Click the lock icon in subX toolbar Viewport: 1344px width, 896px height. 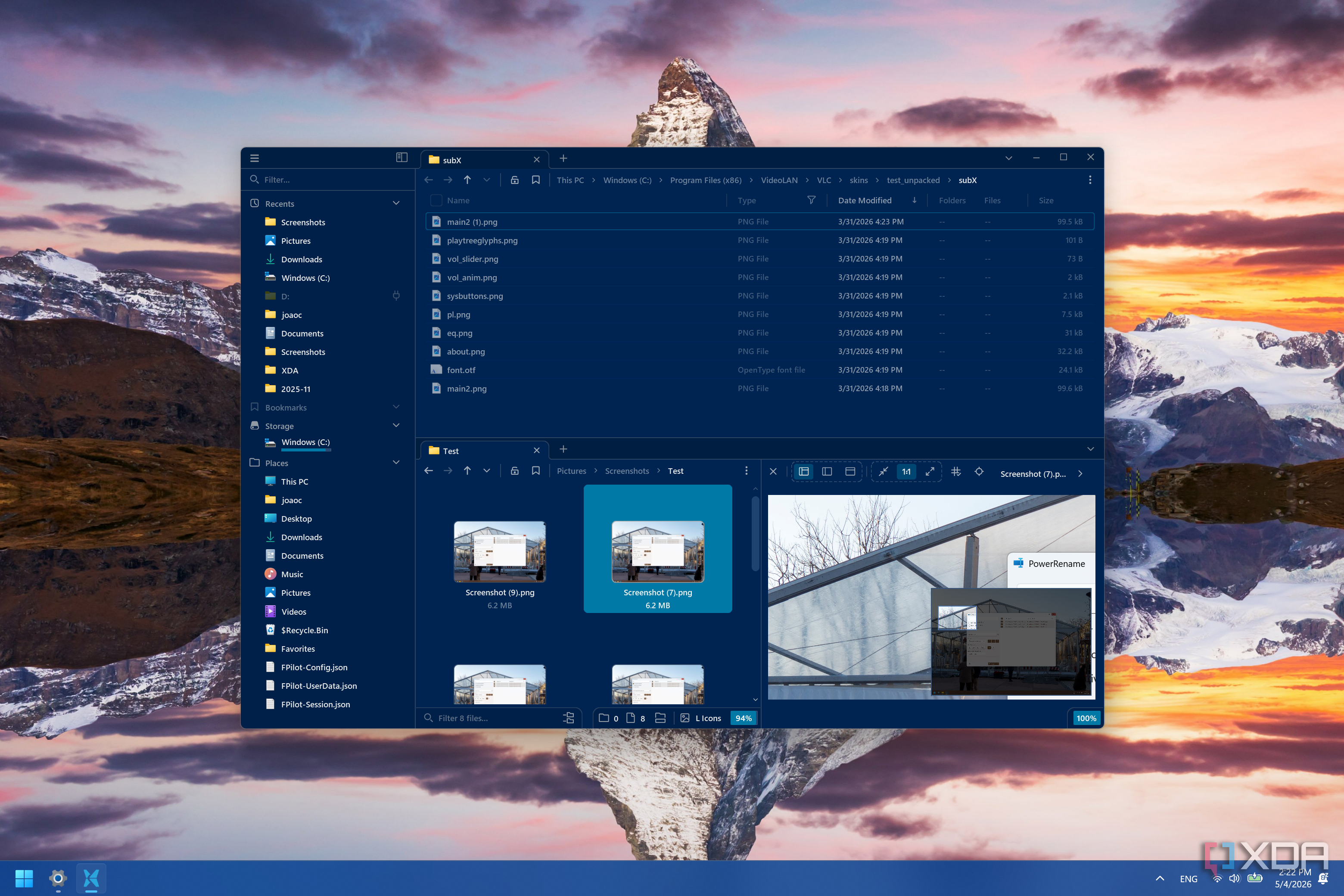click(515, 180)
